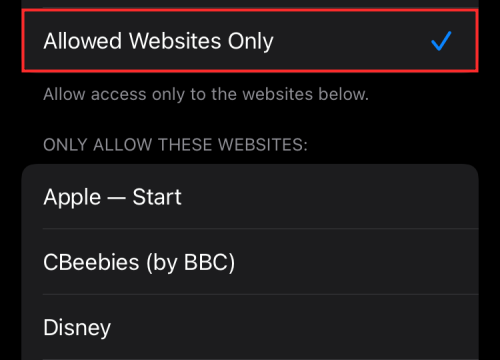This screenshot has height=360, width=500.
Task: Open the Apple — Start website entry
Action: coord(250,197)
